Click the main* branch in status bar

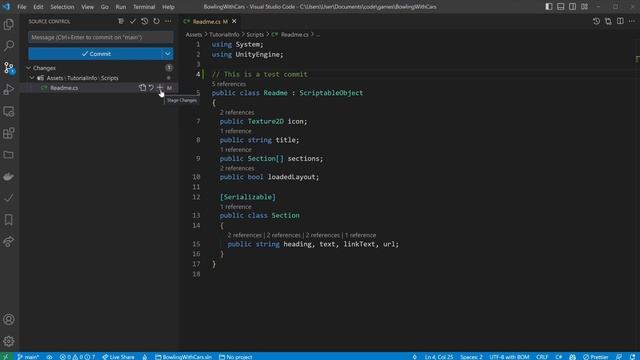pos(28,357)
